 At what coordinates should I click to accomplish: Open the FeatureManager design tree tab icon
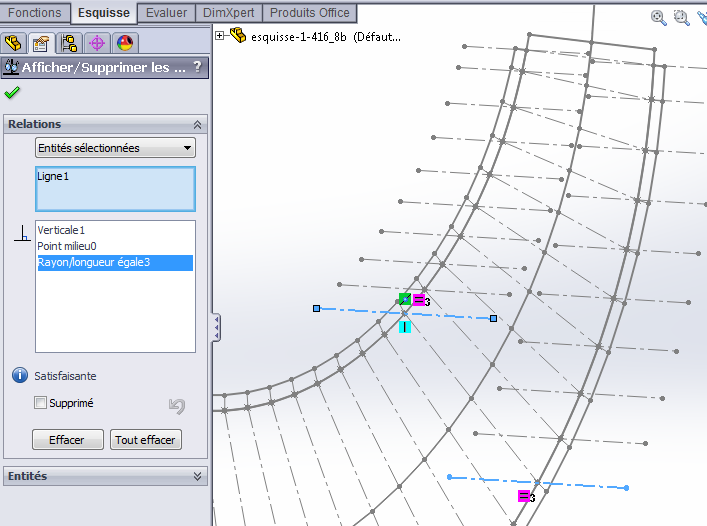(14, 43)
